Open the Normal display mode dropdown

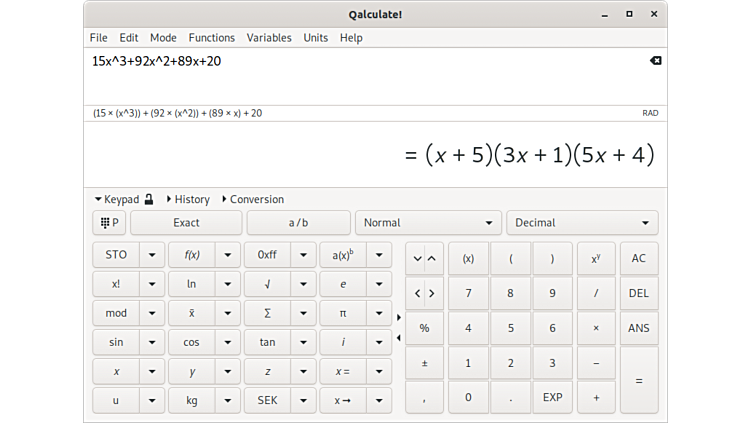pos(428,223)
